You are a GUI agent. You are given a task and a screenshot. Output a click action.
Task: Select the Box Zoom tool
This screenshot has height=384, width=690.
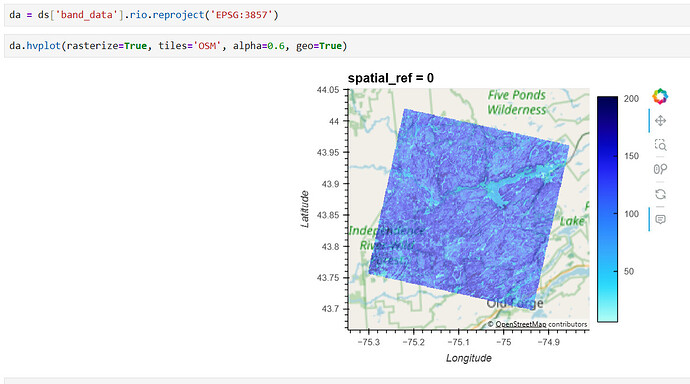tap(660, 145)
